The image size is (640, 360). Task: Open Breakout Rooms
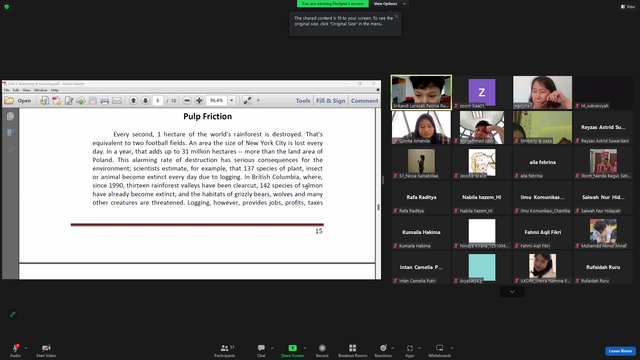353,350
